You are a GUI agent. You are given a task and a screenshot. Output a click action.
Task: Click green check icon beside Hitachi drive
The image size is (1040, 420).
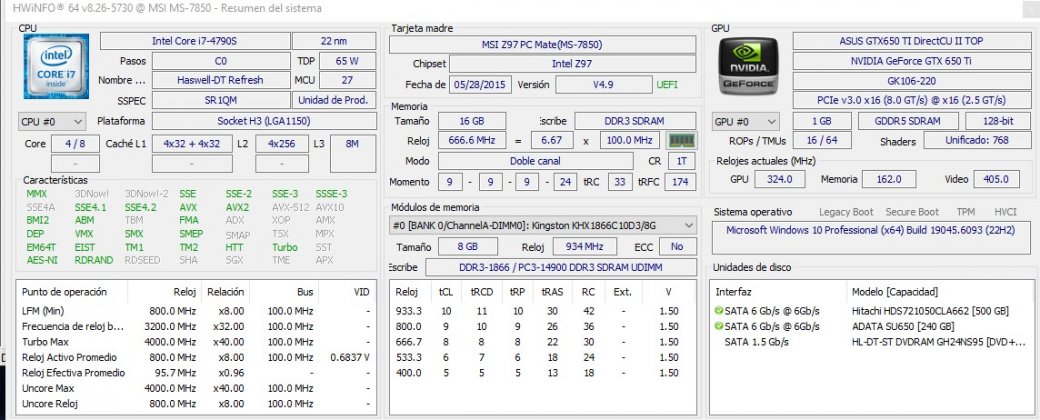718,311
